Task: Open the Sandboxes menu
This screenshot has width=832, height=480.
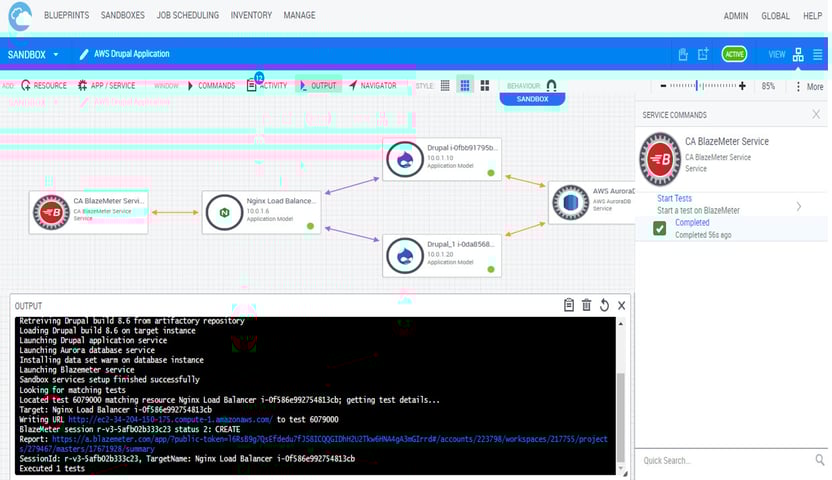Action: (x=123, y=15)
